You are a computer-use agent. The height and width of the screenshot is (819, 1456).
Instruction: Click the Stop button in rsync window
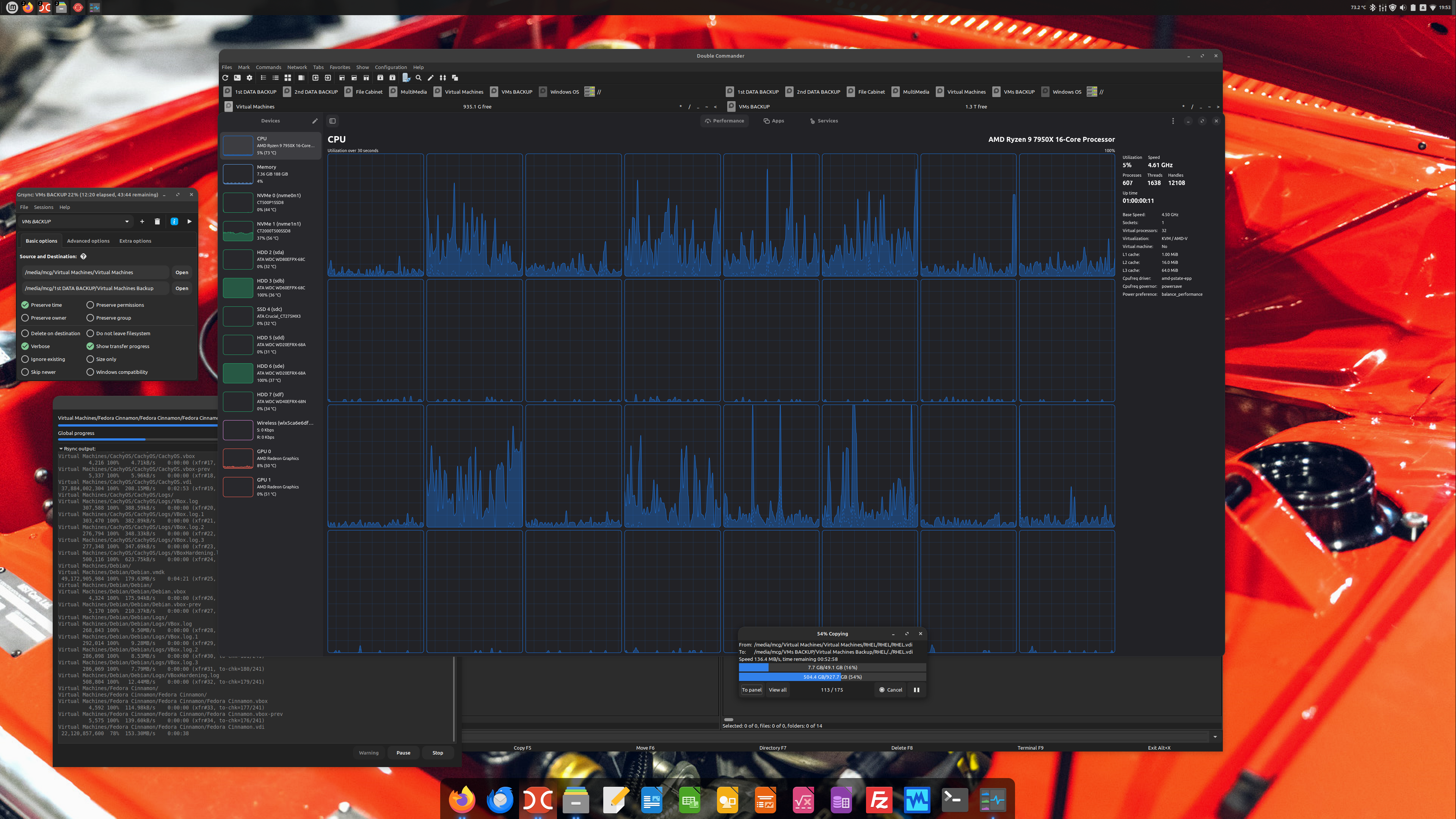click(438, 753)
